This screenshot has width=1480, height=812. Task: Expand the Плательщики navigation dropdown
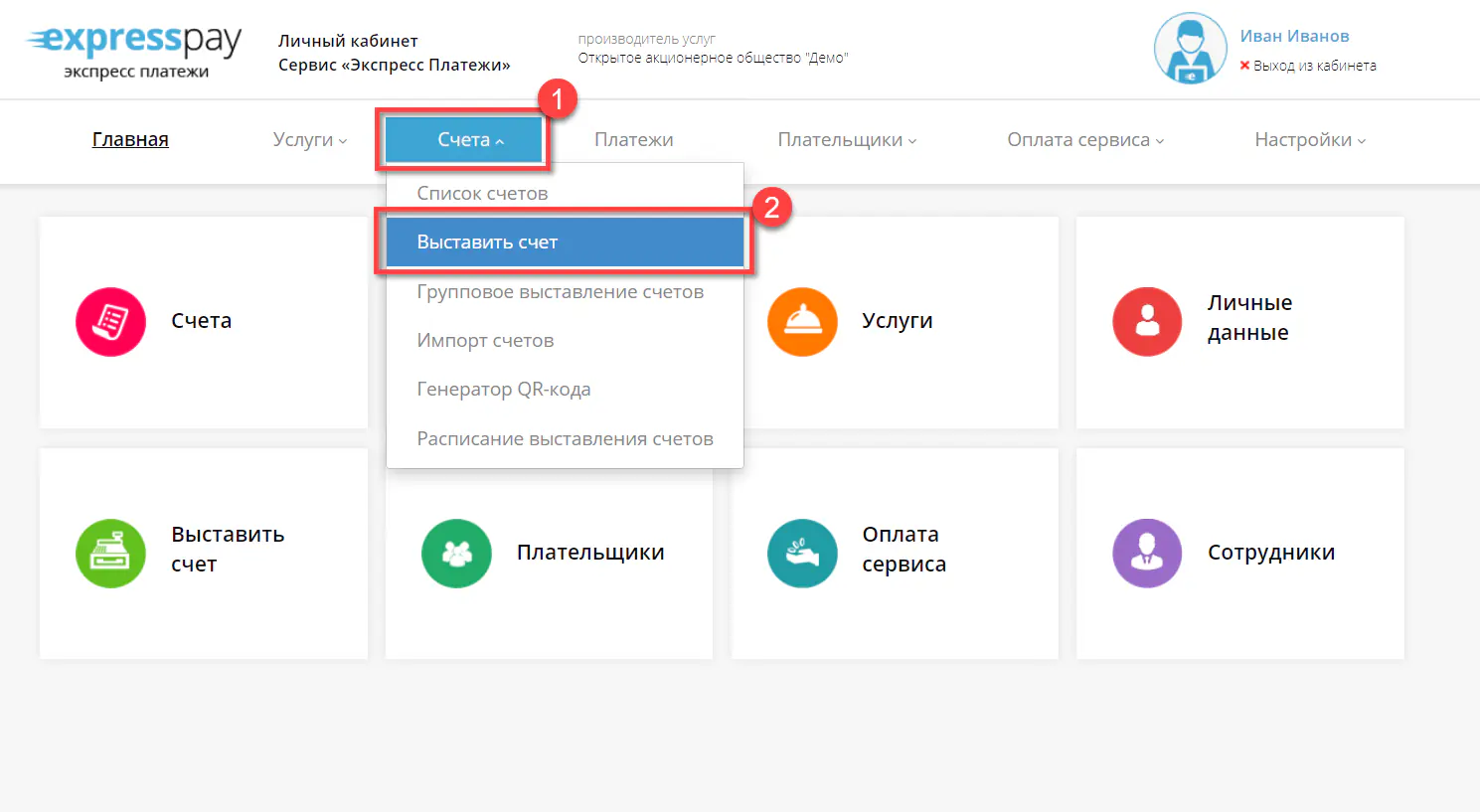847,140
